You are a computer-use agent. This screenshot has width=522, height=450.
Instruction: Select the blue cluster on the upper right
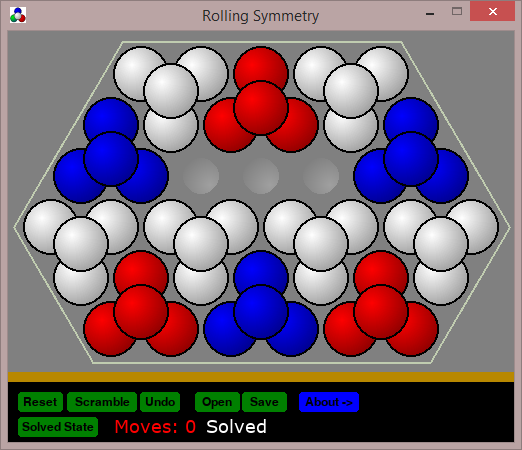click(411, 159)
